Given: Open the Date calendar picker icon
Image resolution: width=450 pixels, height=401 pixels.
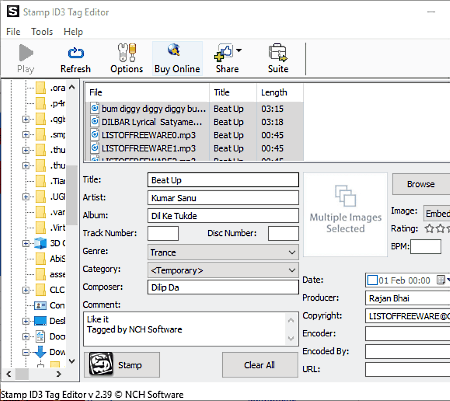Looking at the screenshot, I should click(x=441, y=280).
